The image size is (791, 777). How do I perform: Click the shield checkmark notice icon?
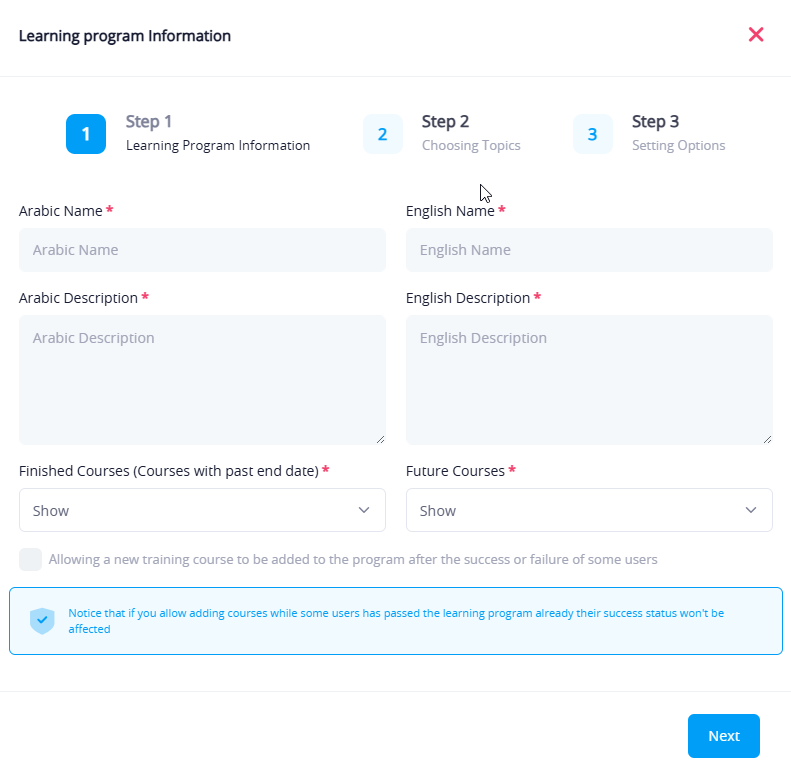42,621
